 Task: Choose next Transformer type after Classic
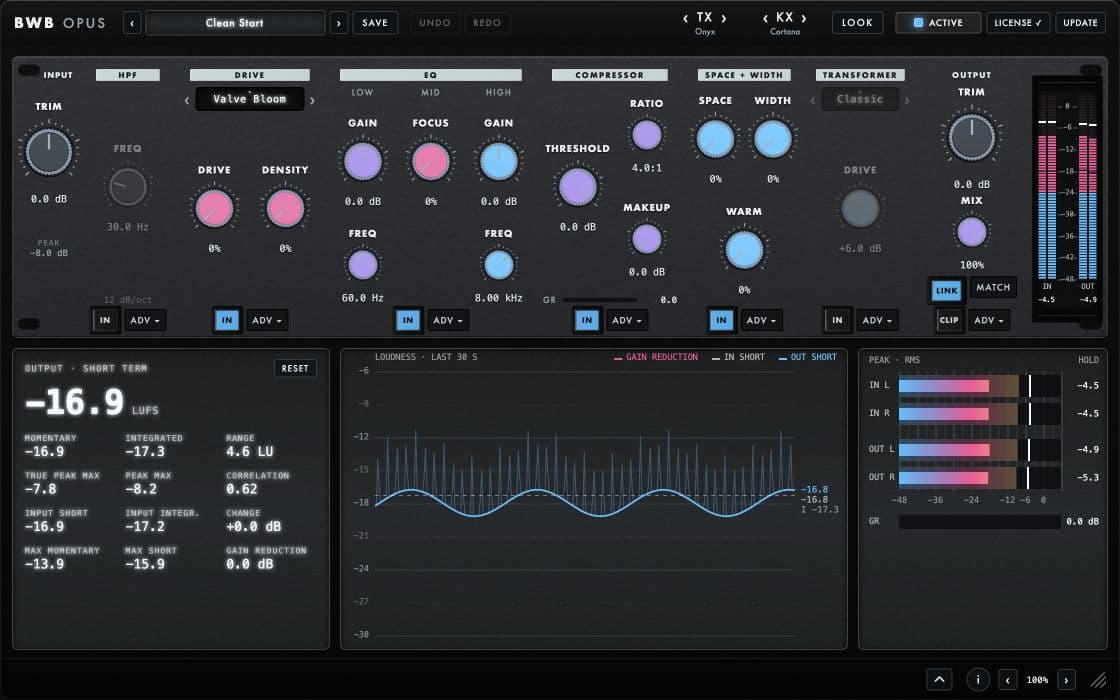[x=907, y=101]
